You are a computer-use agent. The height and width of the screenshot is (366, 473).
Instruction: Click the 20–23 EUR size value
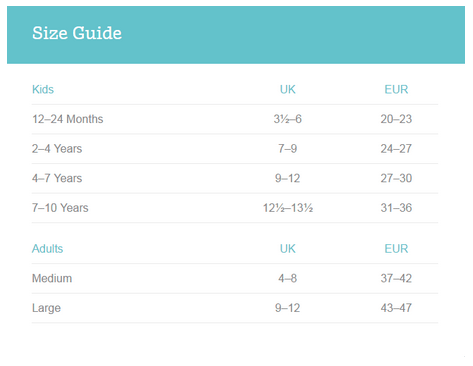[396, 119]
